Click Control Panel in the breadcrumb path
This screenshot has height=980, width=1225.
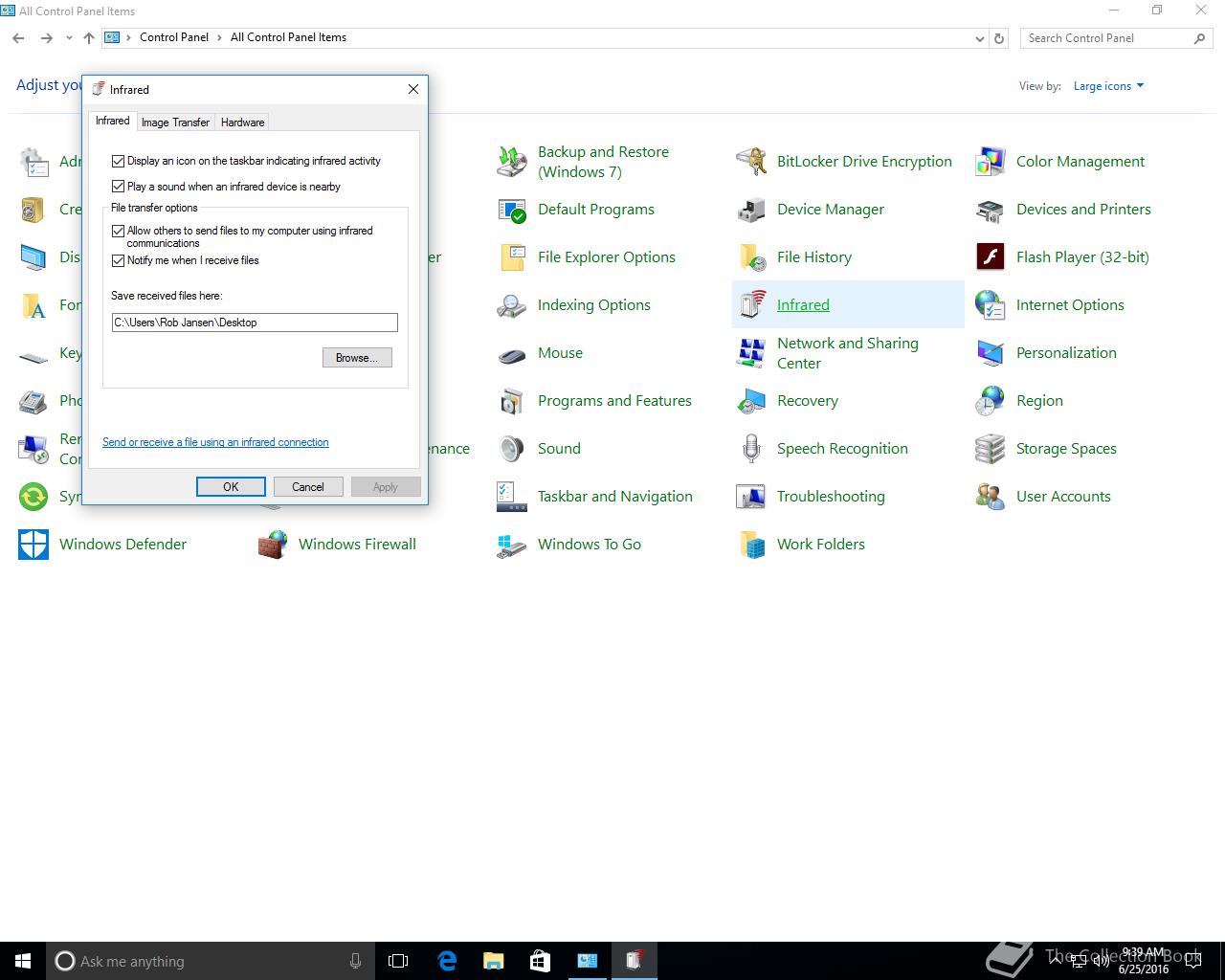(174, 37)
